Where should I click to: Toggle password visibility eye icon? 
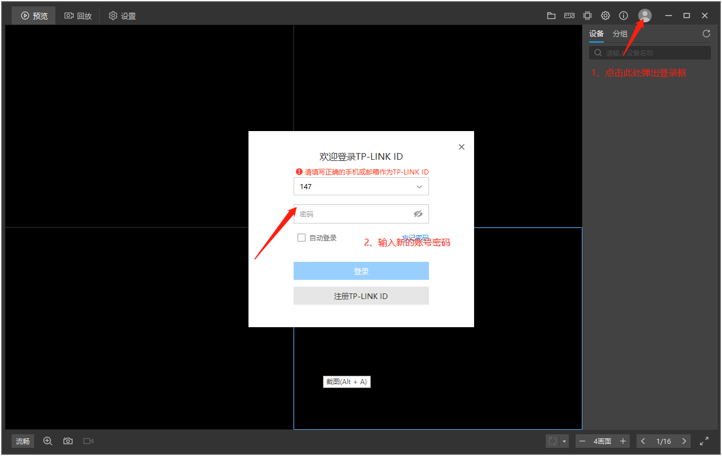pyautogui.click(x=419, y=214)
